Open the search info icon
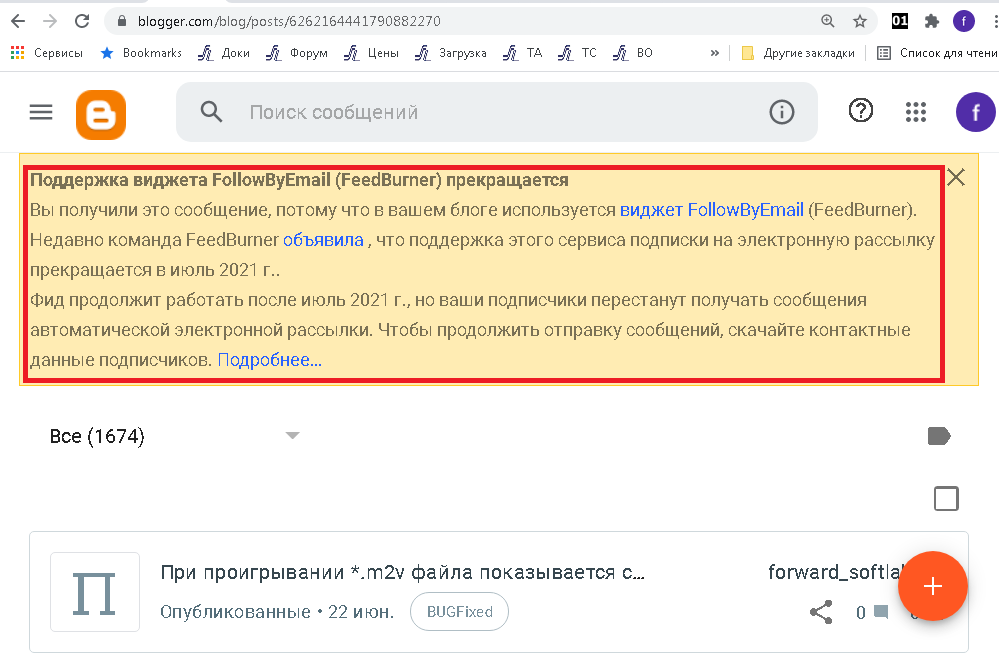Viewport: 999px width, 656px height. (781, 112)
